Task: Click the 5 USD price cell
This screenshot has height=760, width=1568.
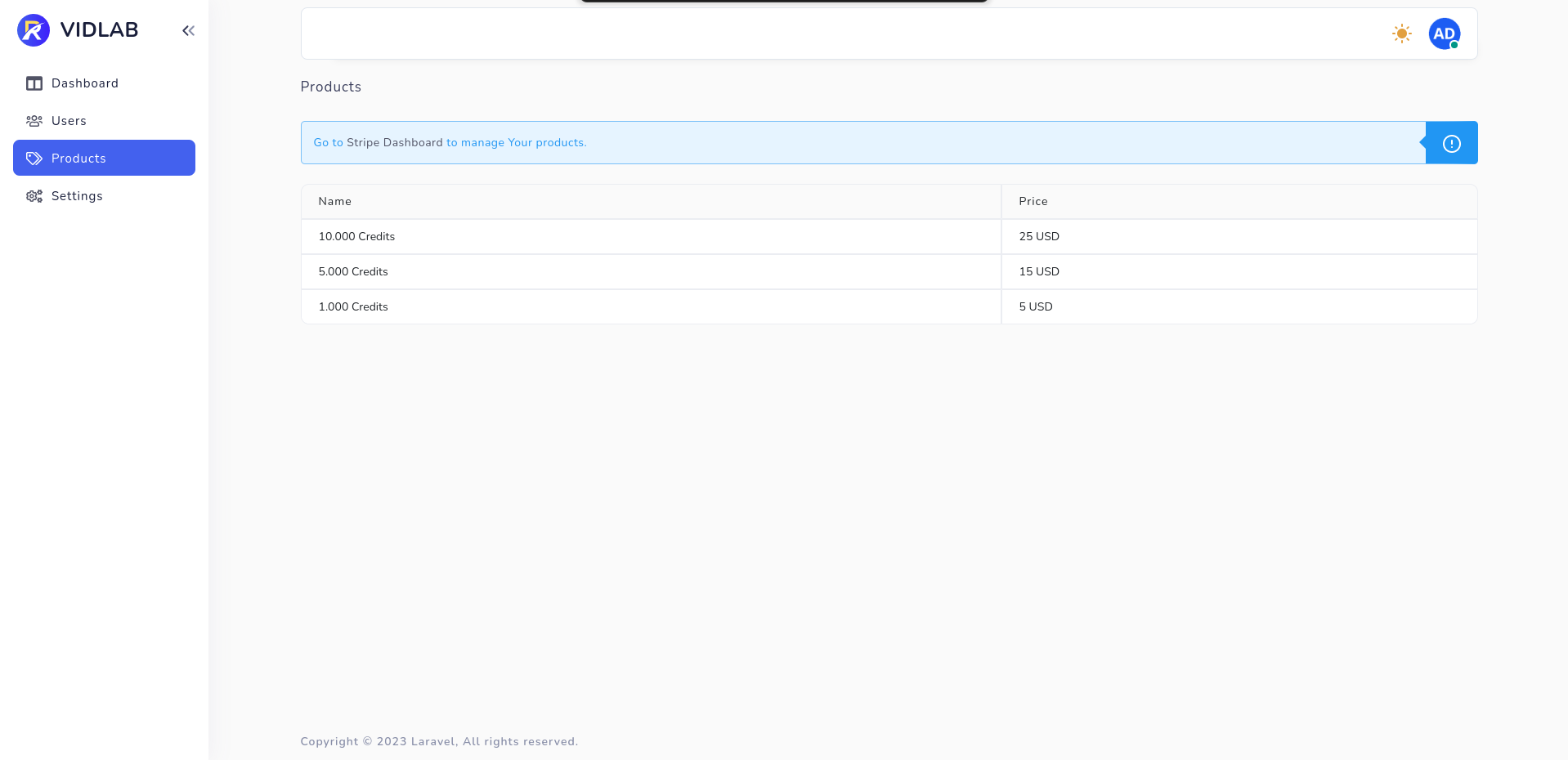Action: click(1239, 306)
